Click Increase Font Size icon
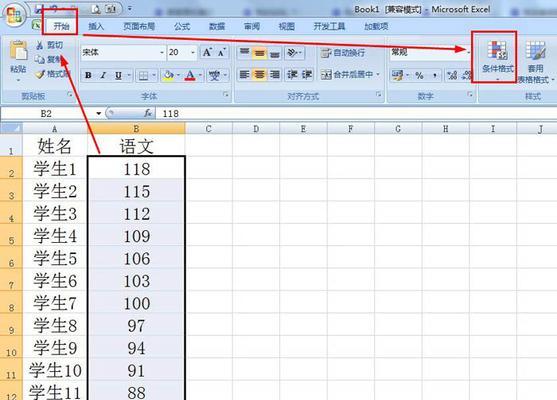 point(207,53)
